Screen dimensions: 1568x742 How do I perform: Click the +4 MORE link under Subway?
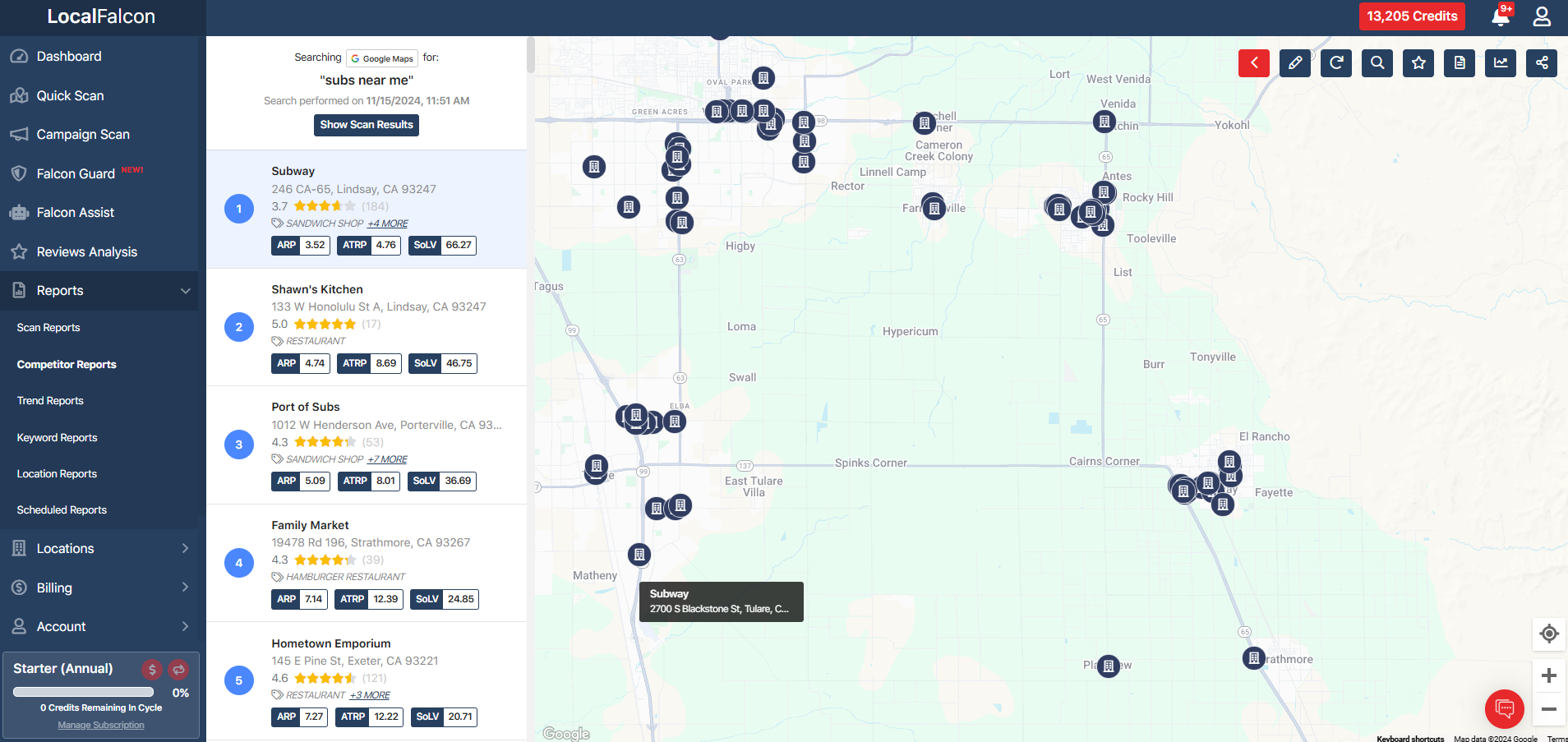tap(388, 224)
